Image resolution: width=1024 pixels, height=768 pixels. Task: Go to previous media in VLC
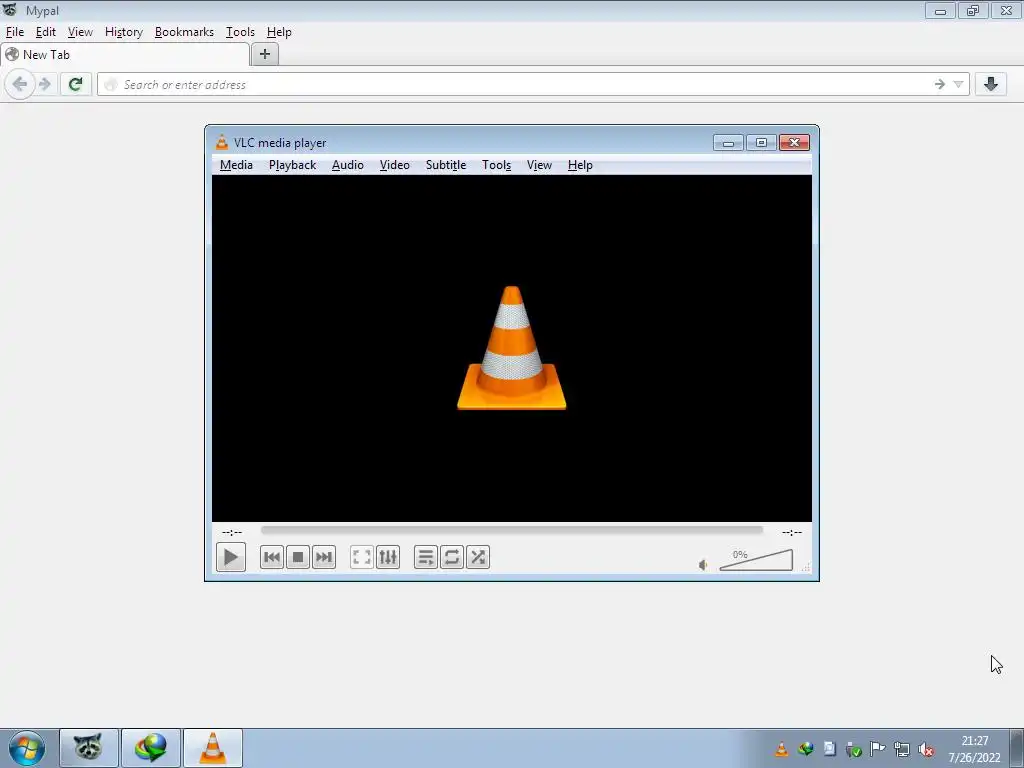(272, 557)
